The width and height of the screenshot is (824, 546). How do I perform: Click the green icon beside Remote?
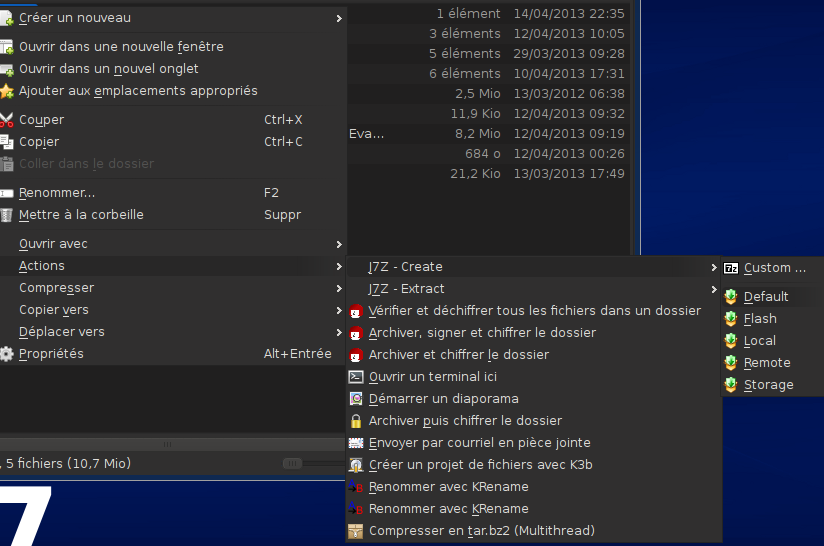(x=731, y=363)
